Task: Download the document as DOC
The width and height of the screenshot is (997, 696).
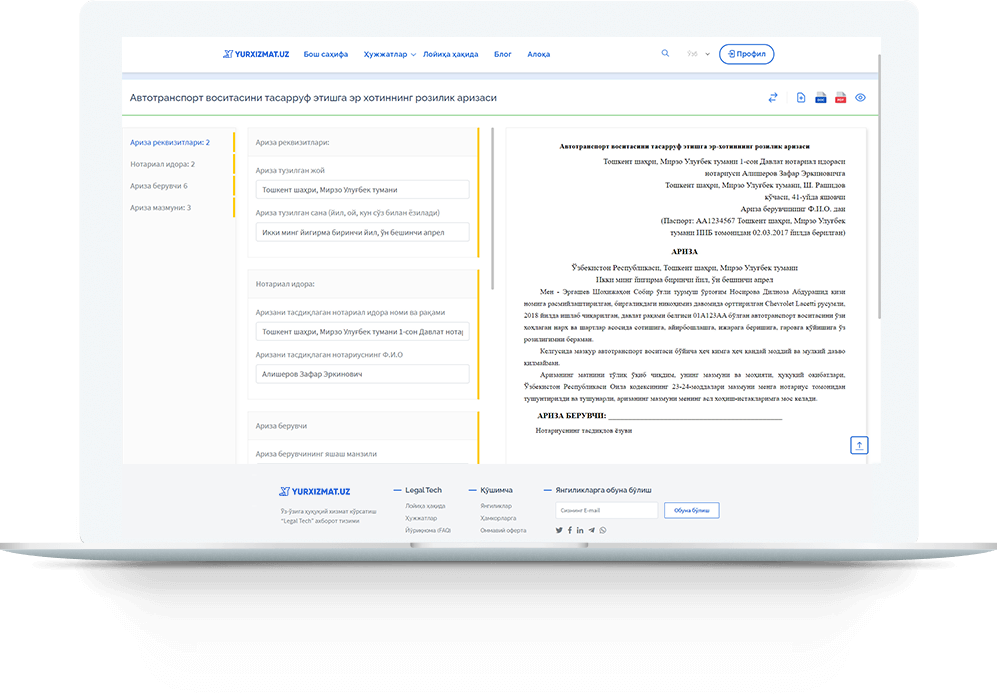Action: (x=820, y=97)
